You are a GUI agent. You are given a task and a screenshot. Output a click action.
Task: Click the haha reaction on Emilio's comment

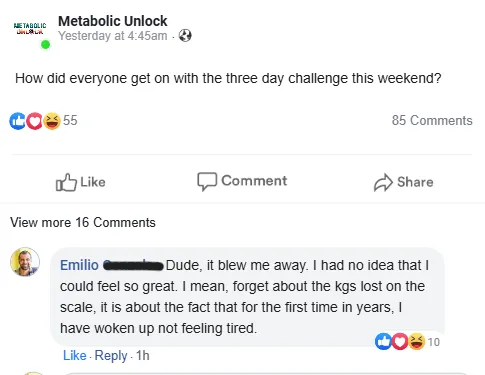click(x=416, y=341)
